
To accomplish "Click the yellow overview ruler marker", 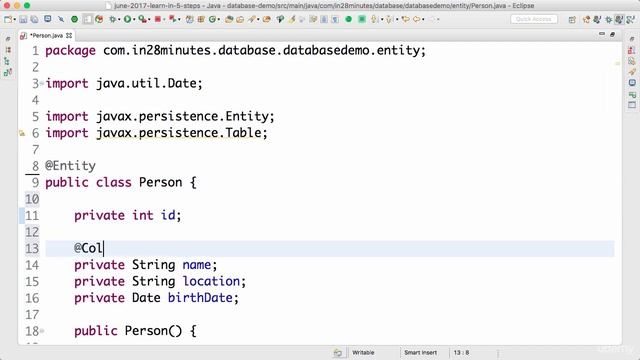I will pos(617,63).
